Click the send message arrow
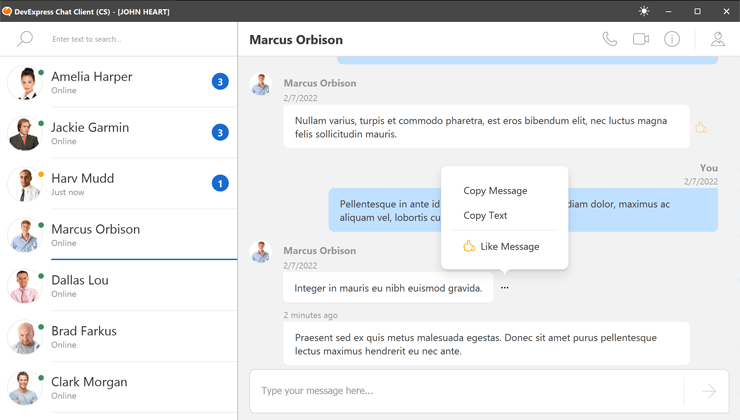The width and height of the screenshot is (740, 420). point(708,391)
